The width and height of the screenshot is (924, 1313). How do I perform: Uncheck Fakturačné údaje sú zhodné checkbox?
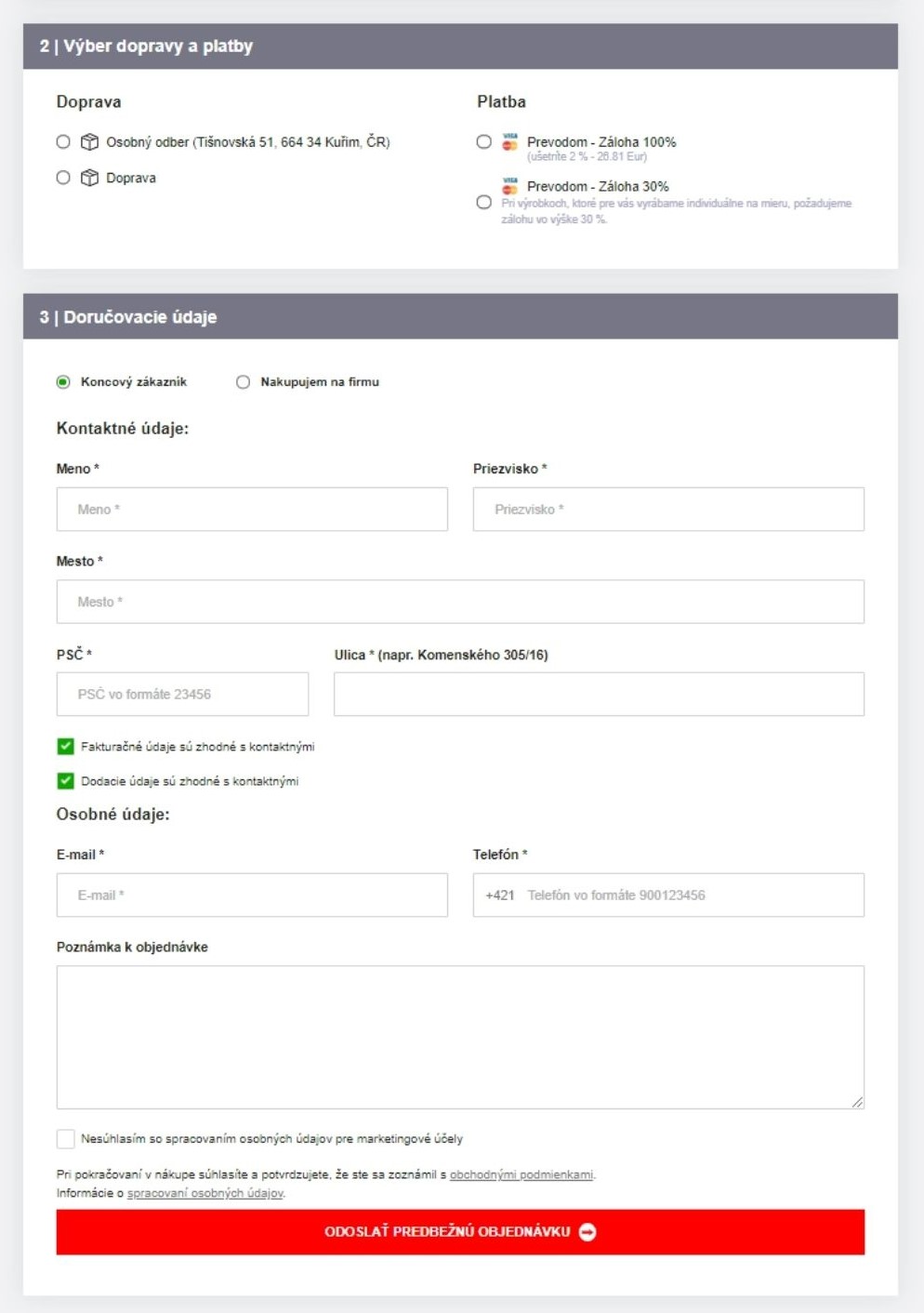(65, 747)
